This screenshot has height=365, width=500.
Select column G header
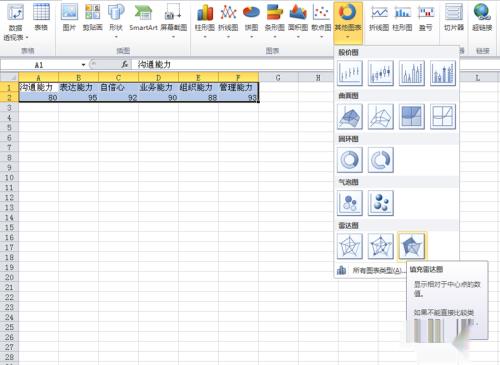[x=278, y=77]
